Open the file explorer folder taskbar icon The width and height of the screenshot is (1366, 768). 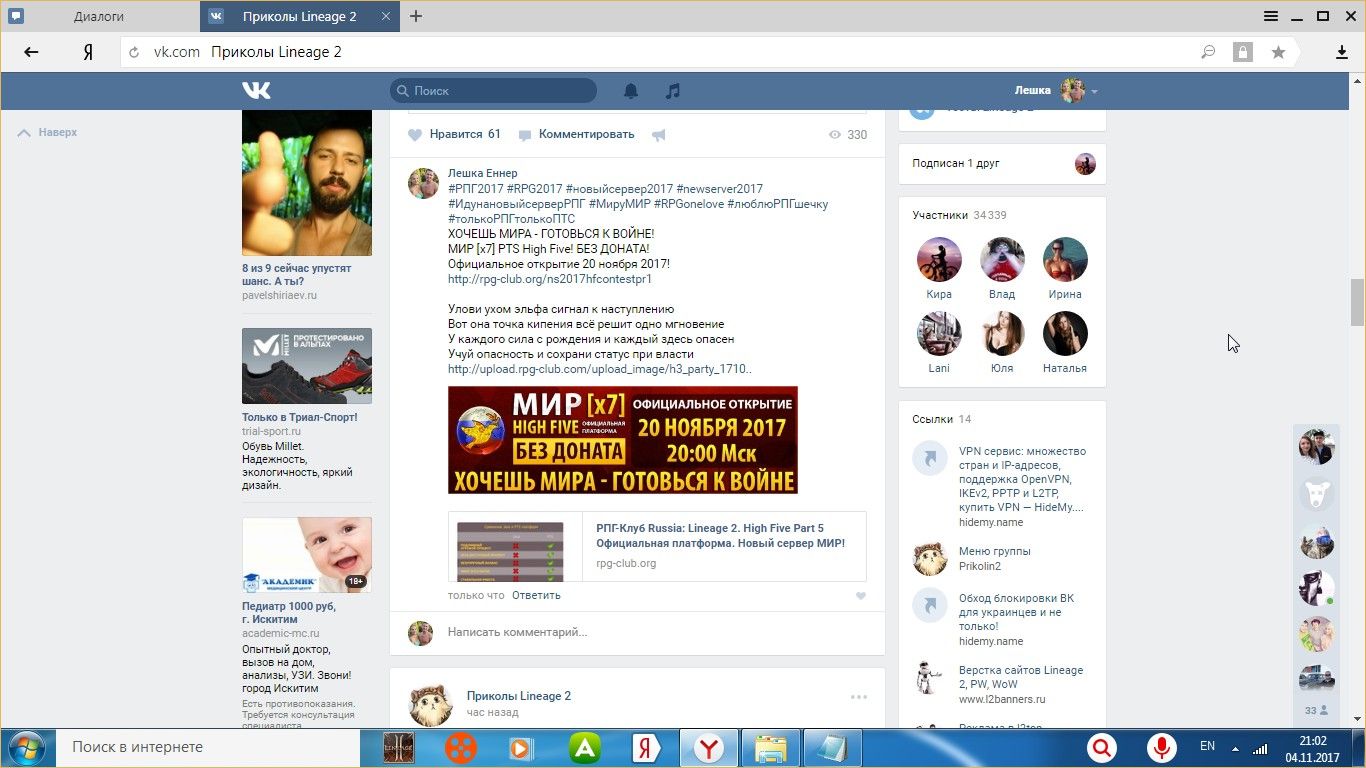pyautogui.click(x=770, y=748)
